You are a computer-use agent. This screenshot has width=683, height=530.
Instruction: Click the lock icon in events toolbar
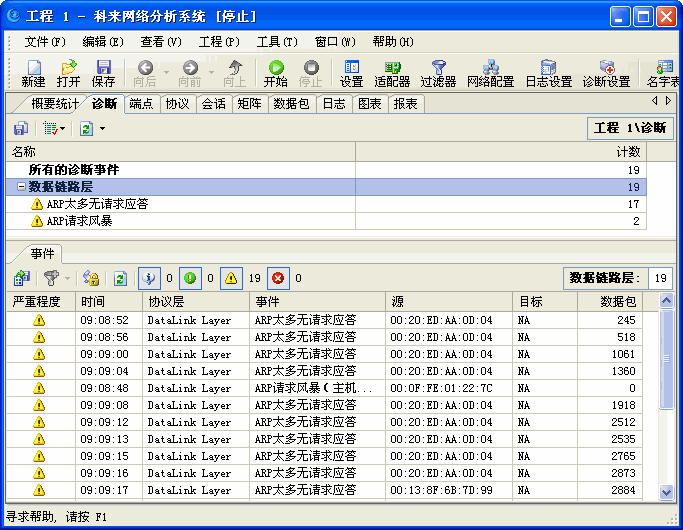pos(91,278)
